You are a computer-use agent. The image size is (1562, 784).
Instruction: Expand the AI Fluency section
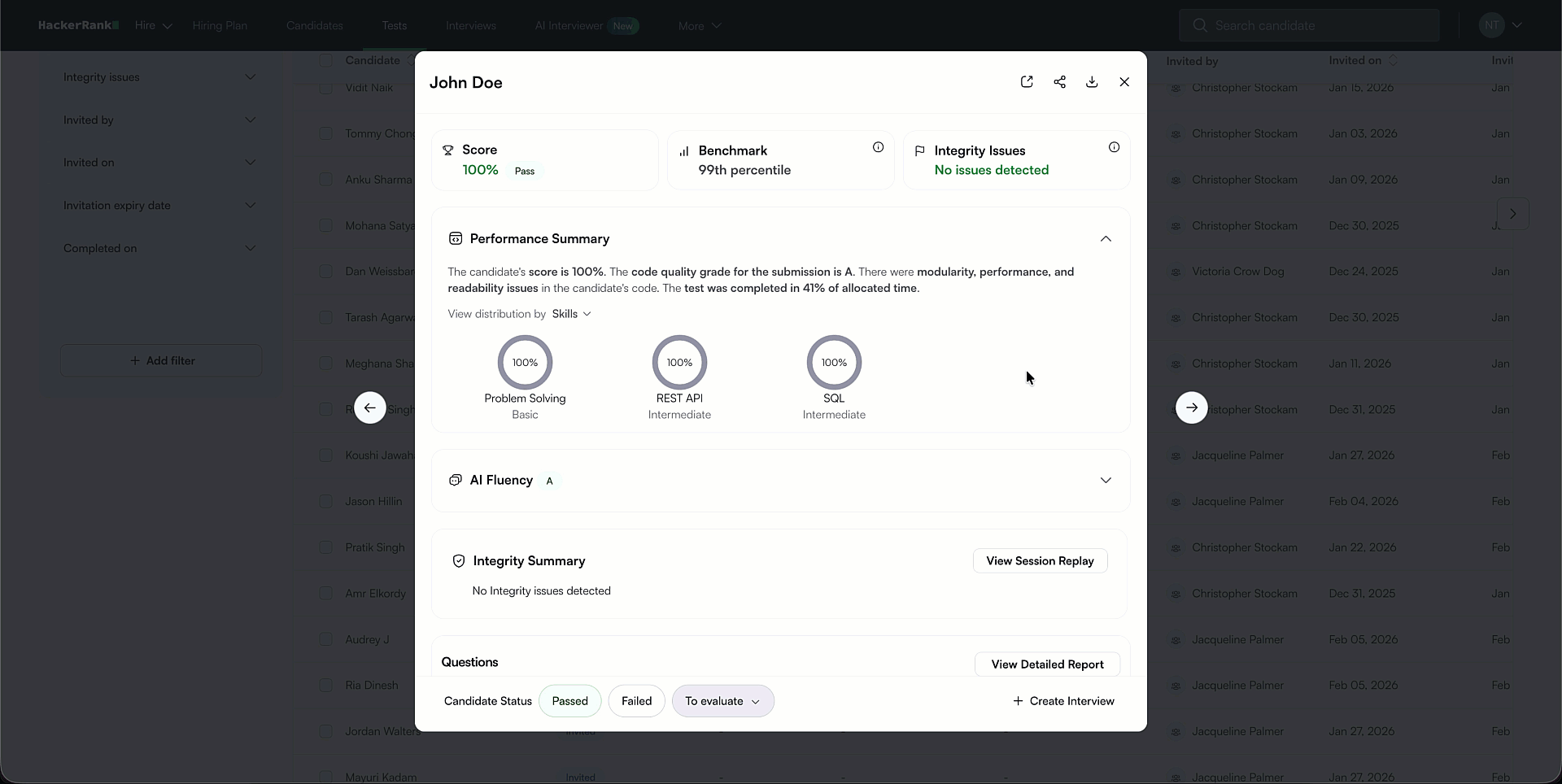tap(1106, 480)
